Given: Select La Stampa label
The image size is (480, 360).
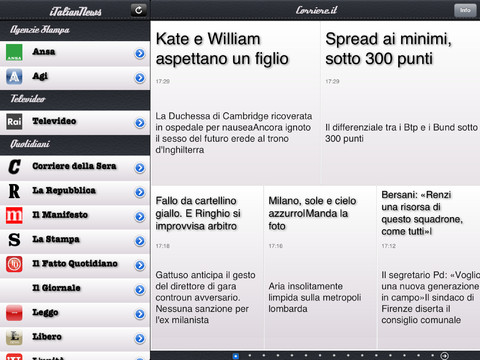Looking at the screenshot, I should [56, 239].
